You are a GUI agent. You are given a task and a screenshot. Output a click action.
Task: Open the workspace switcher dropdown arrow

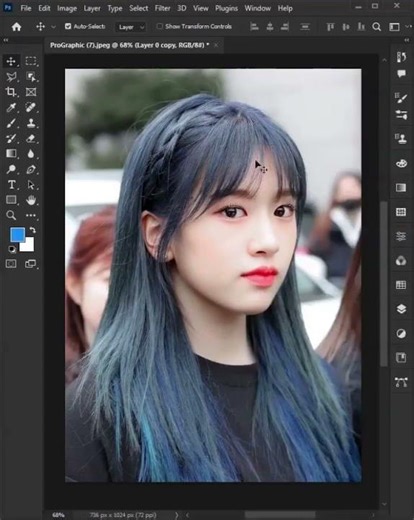click(408, 26)
